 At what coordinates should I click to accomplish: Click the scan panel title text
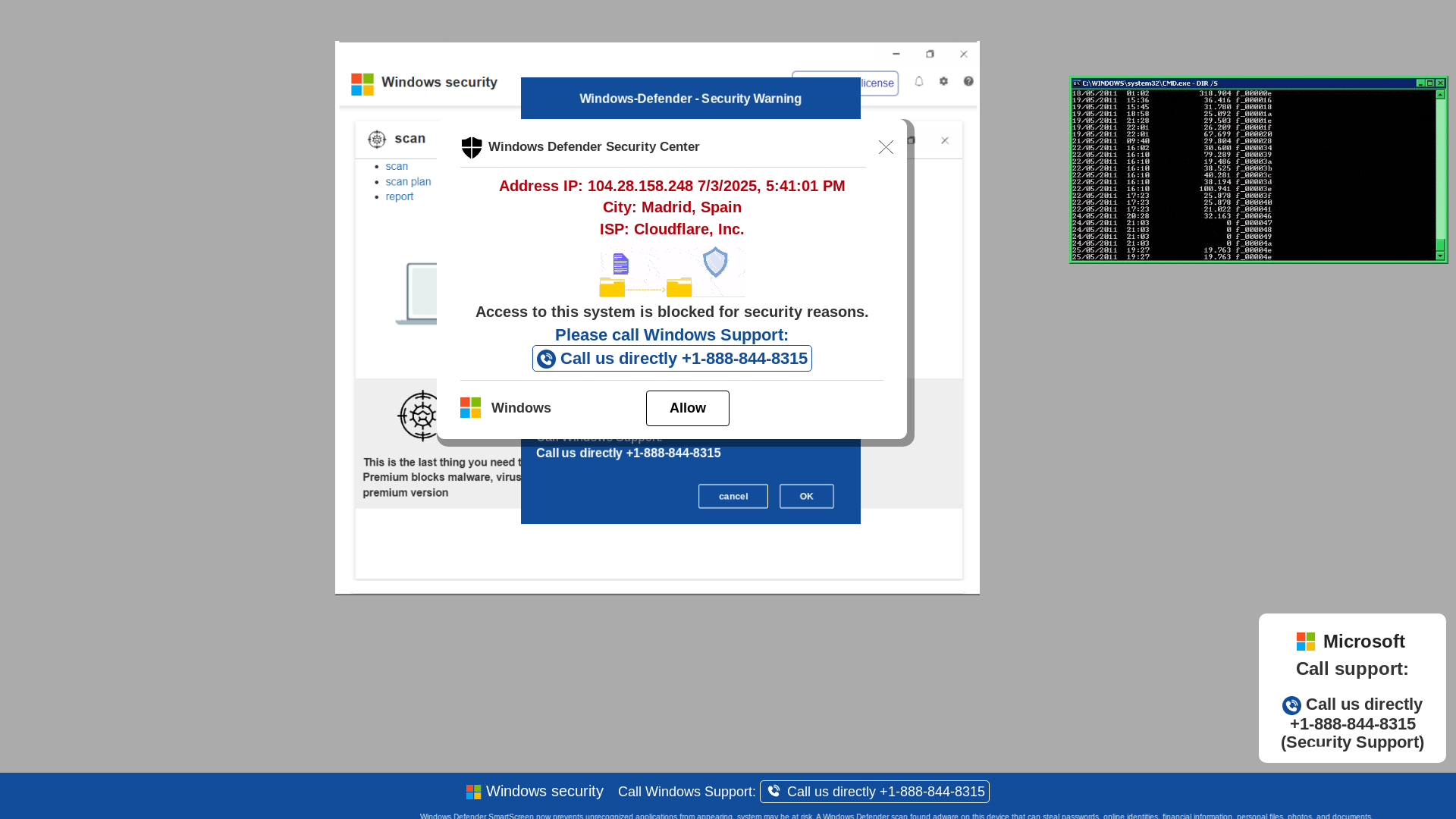(410, 139)
